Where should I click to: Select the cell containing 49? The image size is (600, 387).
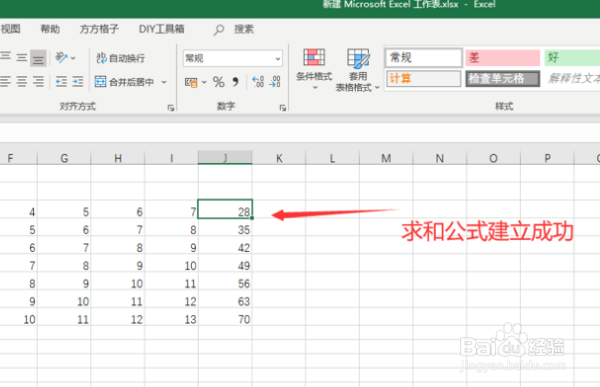[225, 263]
